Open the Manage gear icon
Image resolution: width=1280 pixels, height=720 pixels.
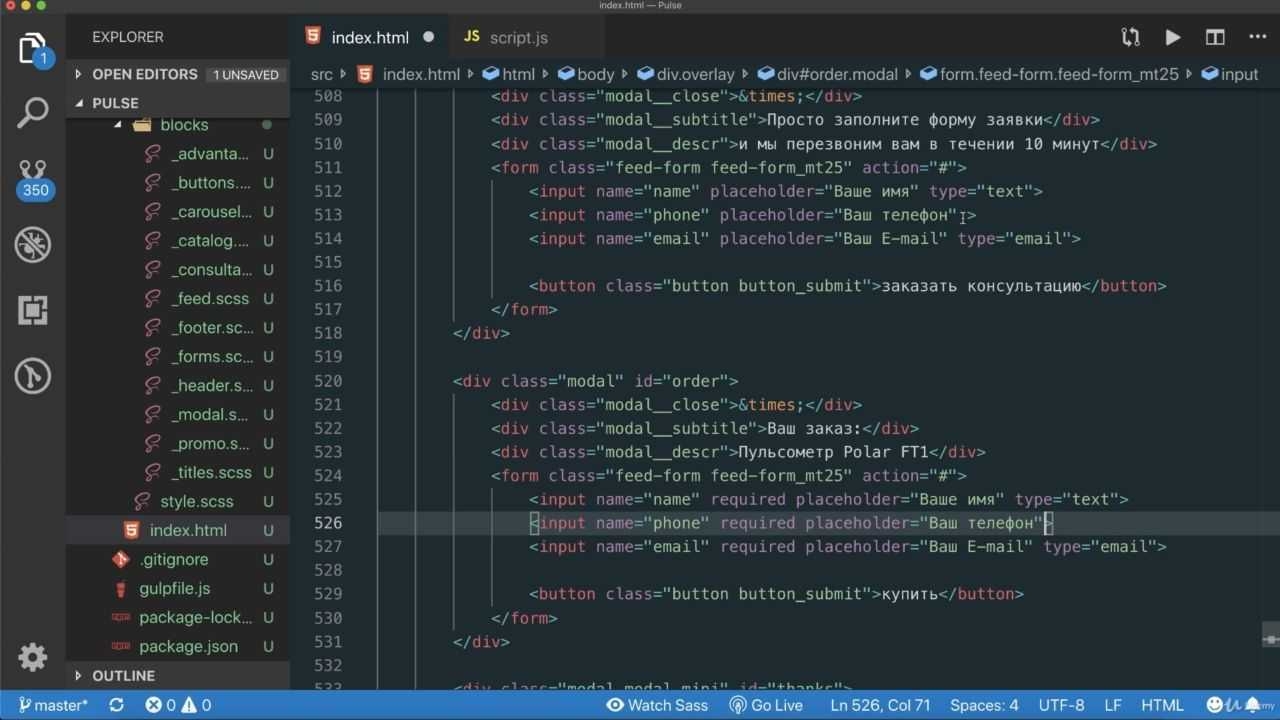pyautogui.click(x=33, y=657)
